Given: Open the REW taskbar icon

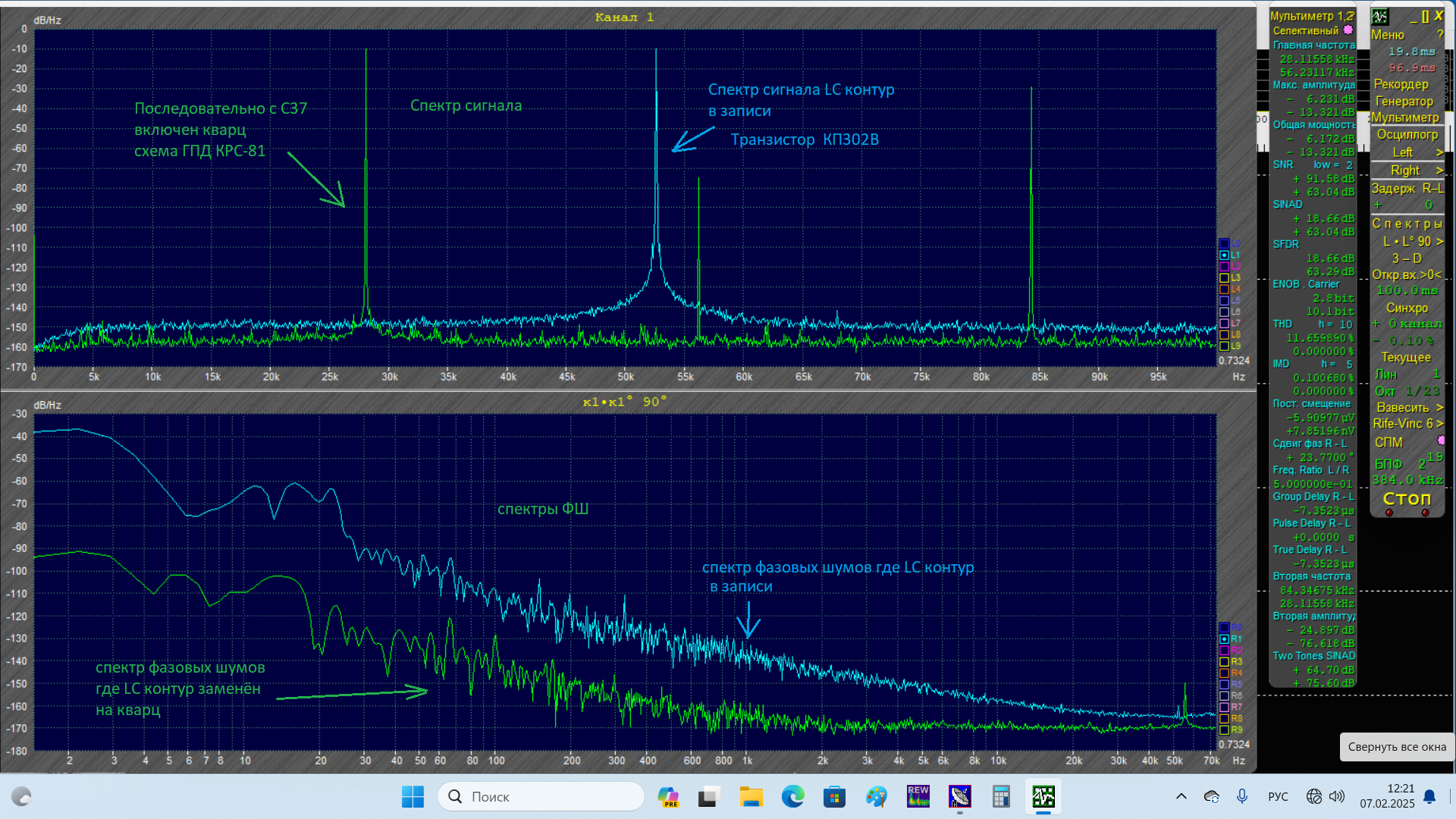Looking at the screenshot, I should [918, 796].
